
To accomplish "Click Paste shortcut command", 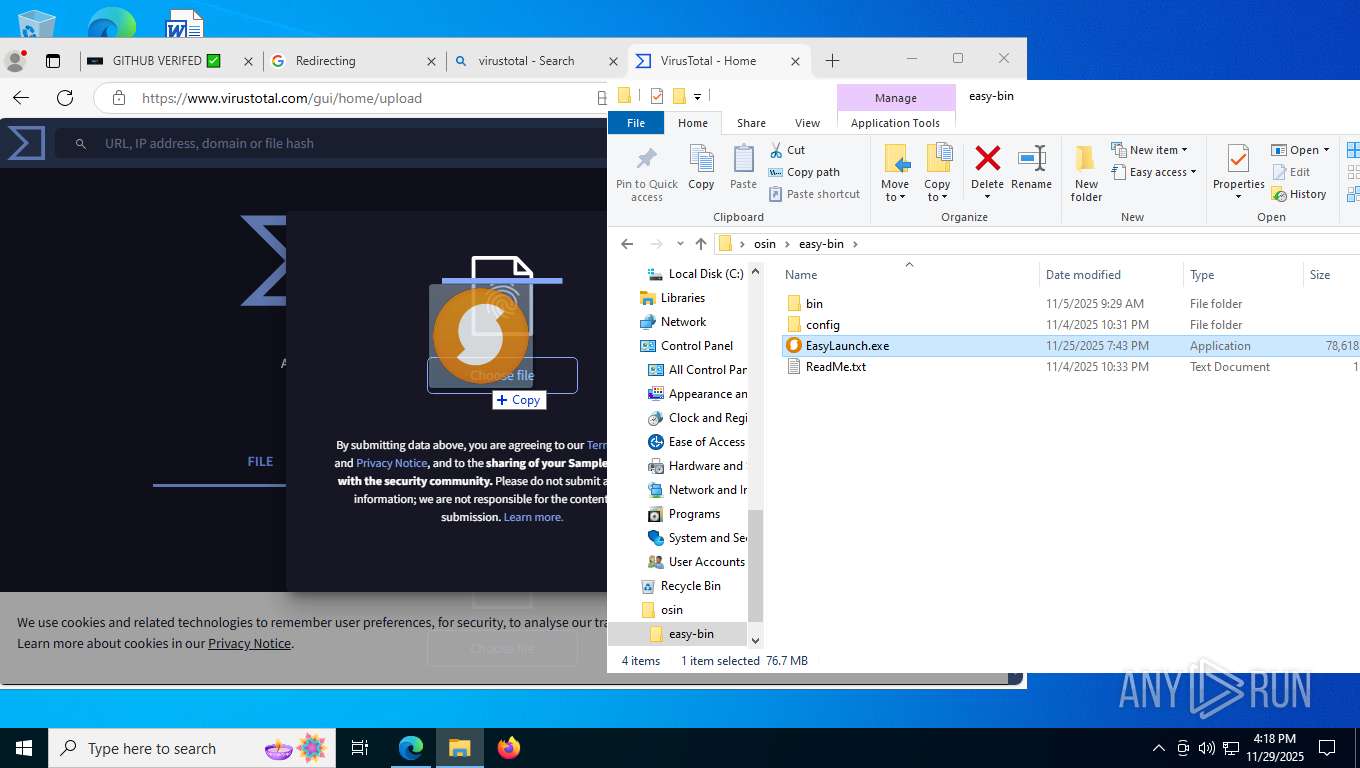I will pyautogui.click(x=814, y=194).
